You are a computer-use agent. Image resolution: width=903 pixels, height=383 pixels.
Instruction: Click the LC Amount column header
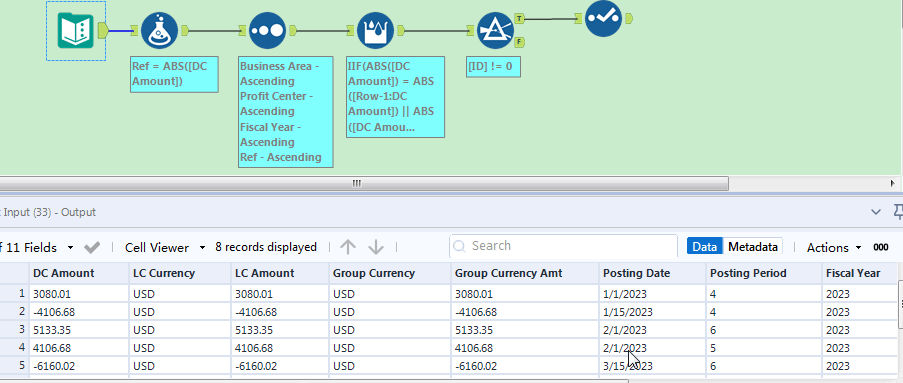coord(280,273)
